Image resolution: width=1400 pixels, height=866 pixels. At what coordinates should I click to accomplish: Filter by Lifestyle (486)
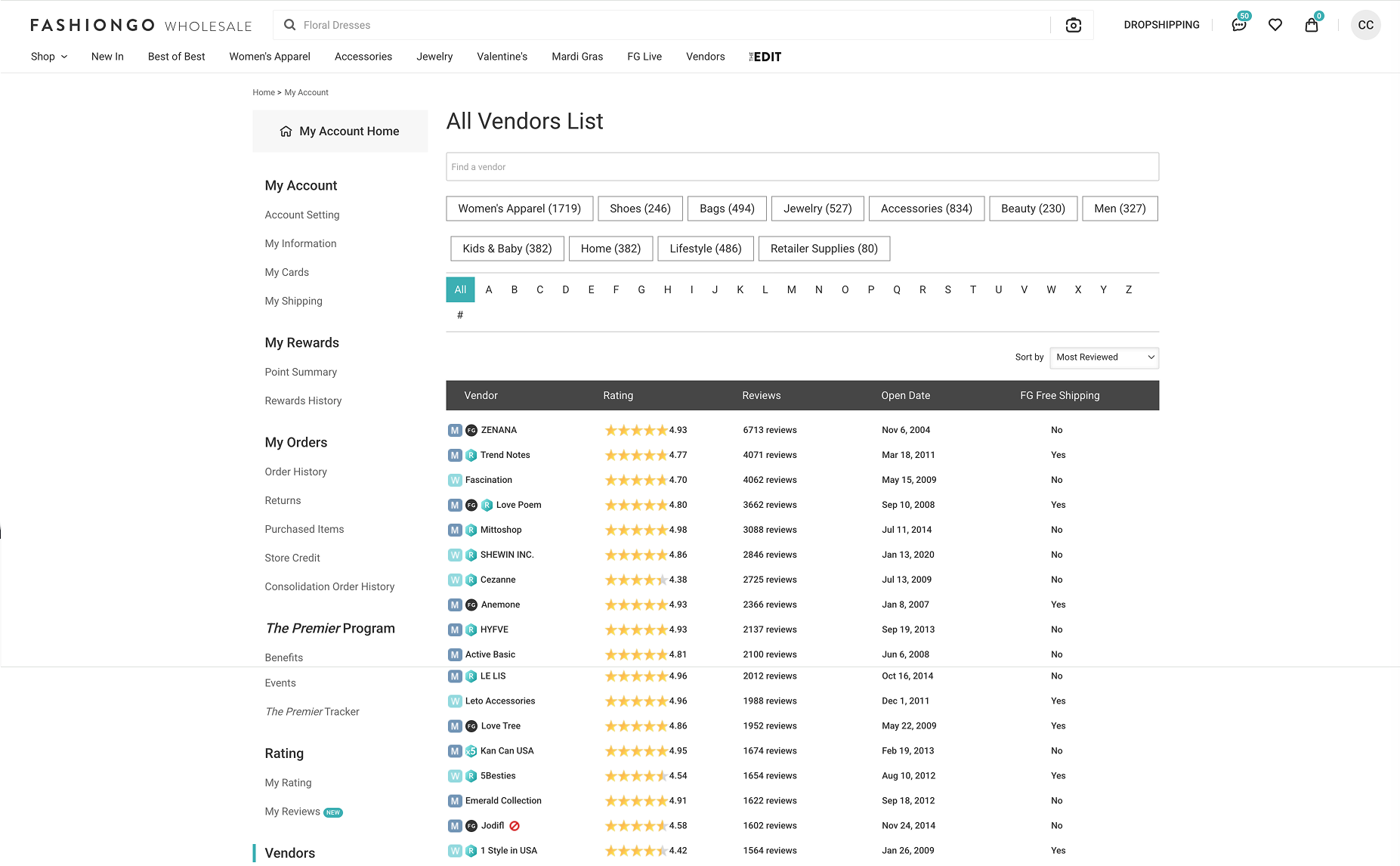pos(706,249)
